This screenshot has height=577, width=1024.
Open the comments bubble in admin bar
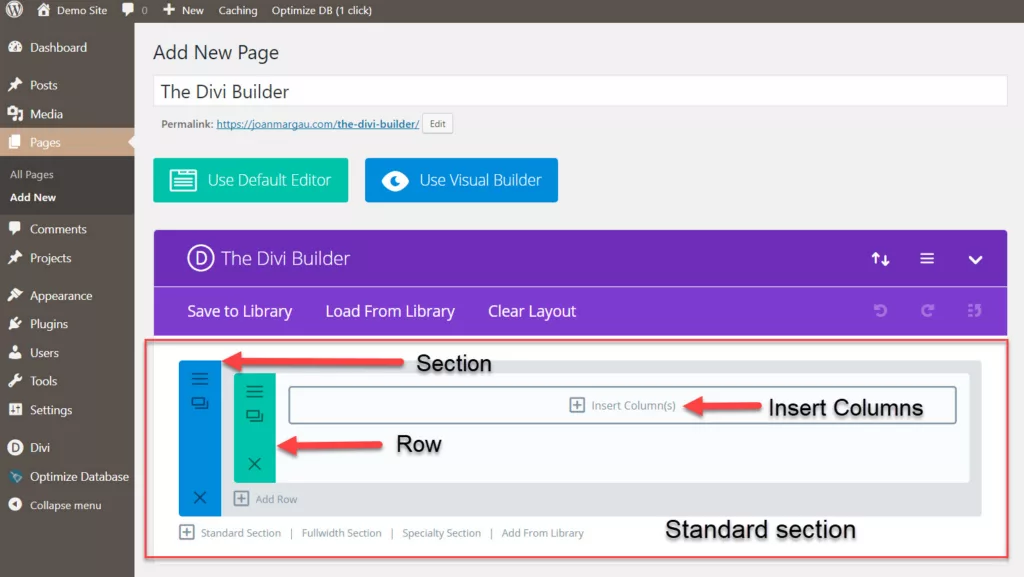(134, 10)
